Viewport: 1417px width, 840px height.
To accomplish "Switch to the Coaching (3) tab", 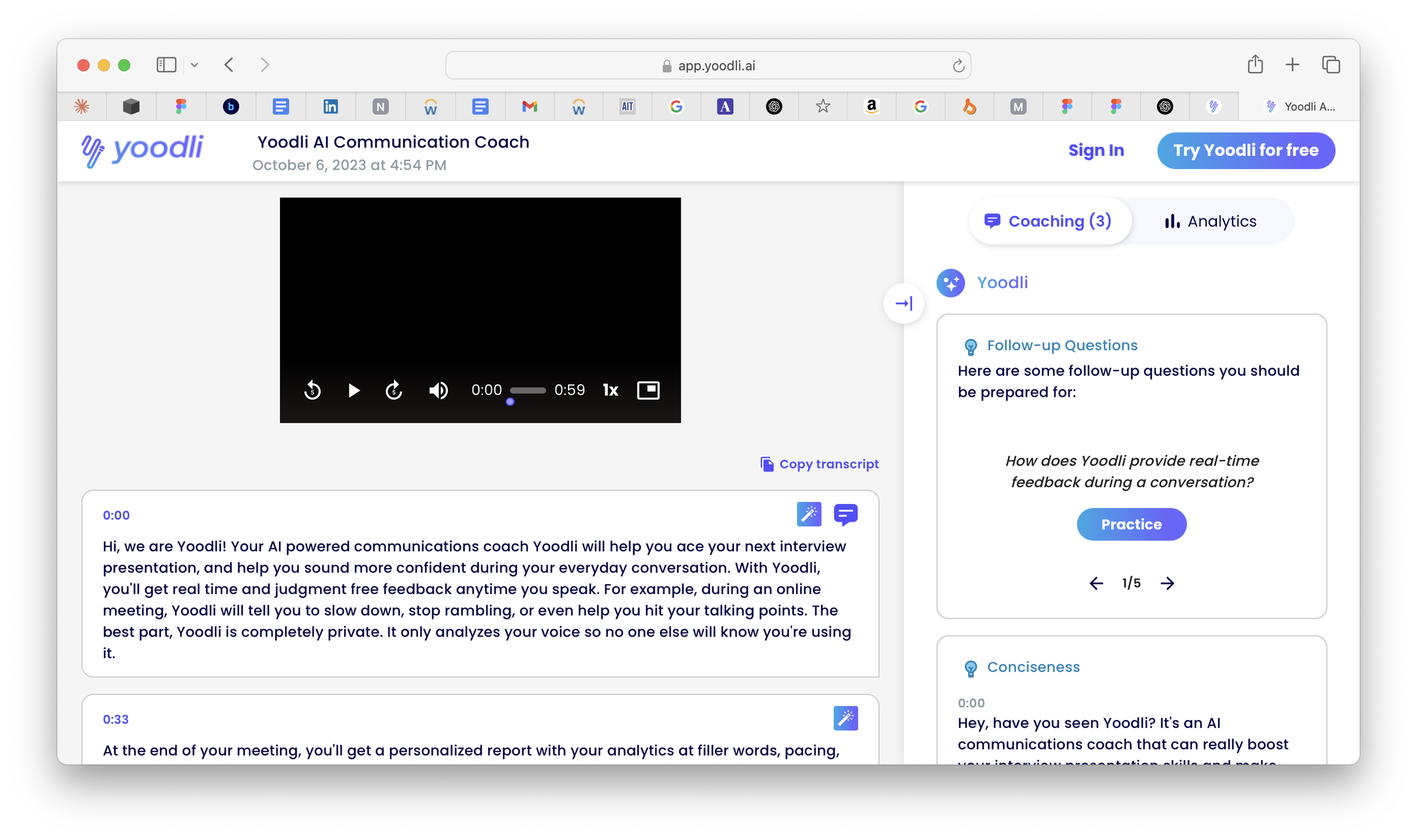I will coord(1050,221).
